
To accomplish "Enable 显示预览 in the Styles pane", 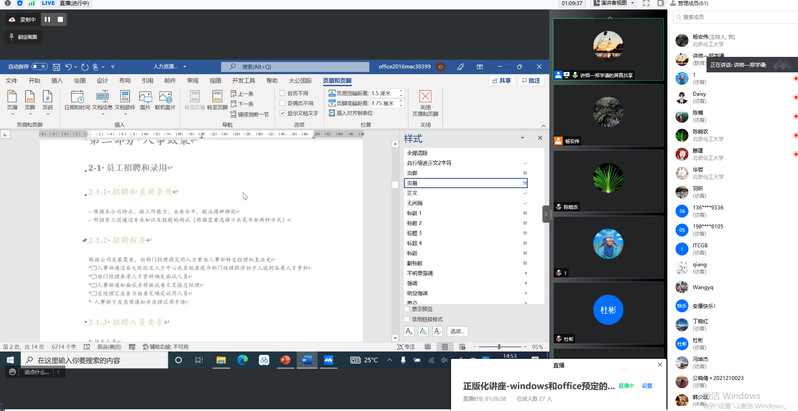I will point(408,309).
